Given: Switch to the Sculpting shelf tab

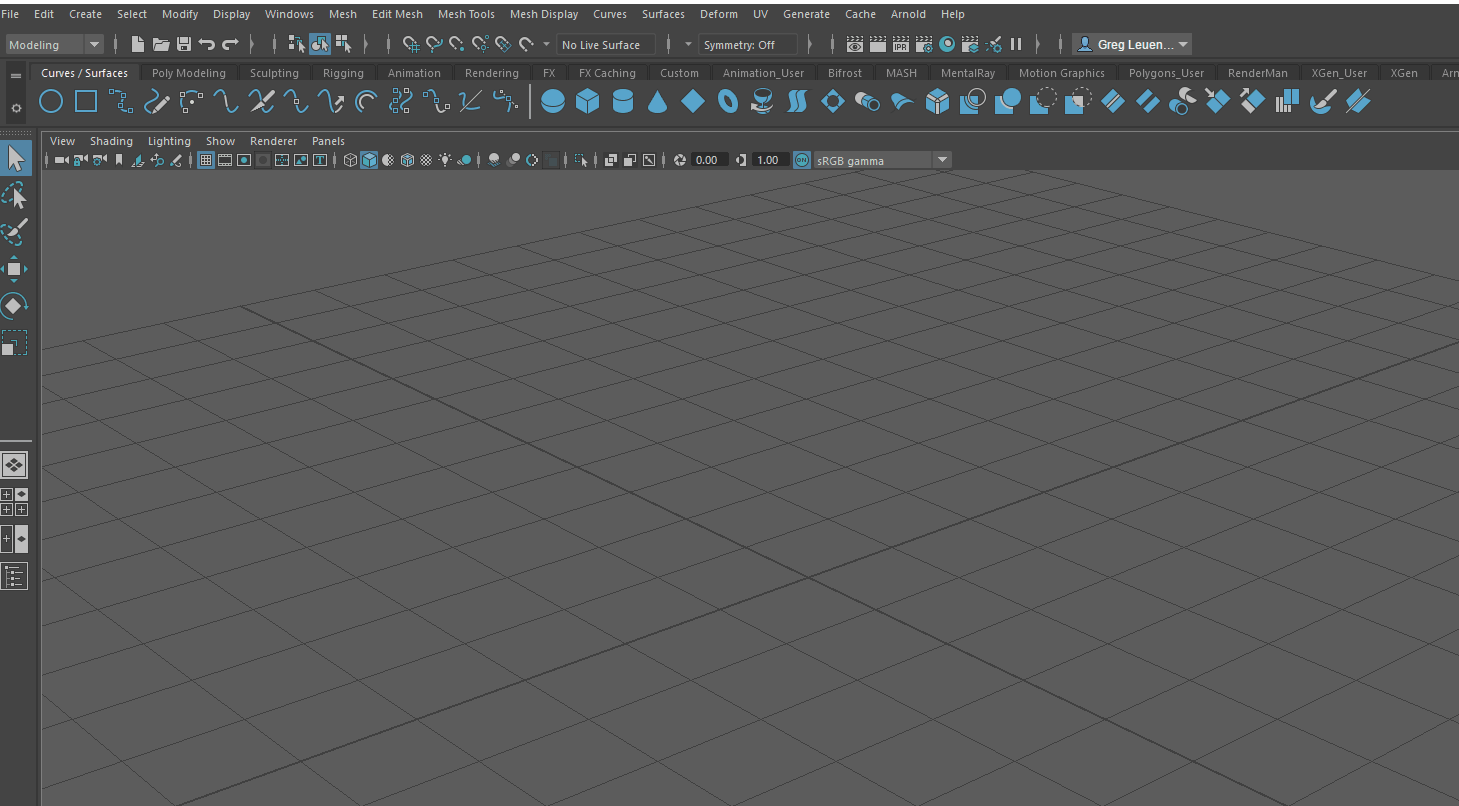Looking at the screenshot, I should click(274, 73).
